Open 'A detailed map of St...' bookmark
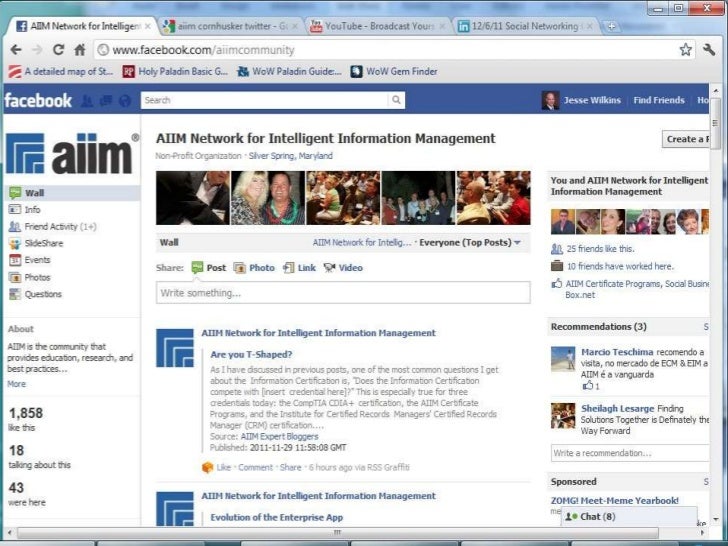The width and height of the screenshot is (728, 546). click(x=61, y=72)
